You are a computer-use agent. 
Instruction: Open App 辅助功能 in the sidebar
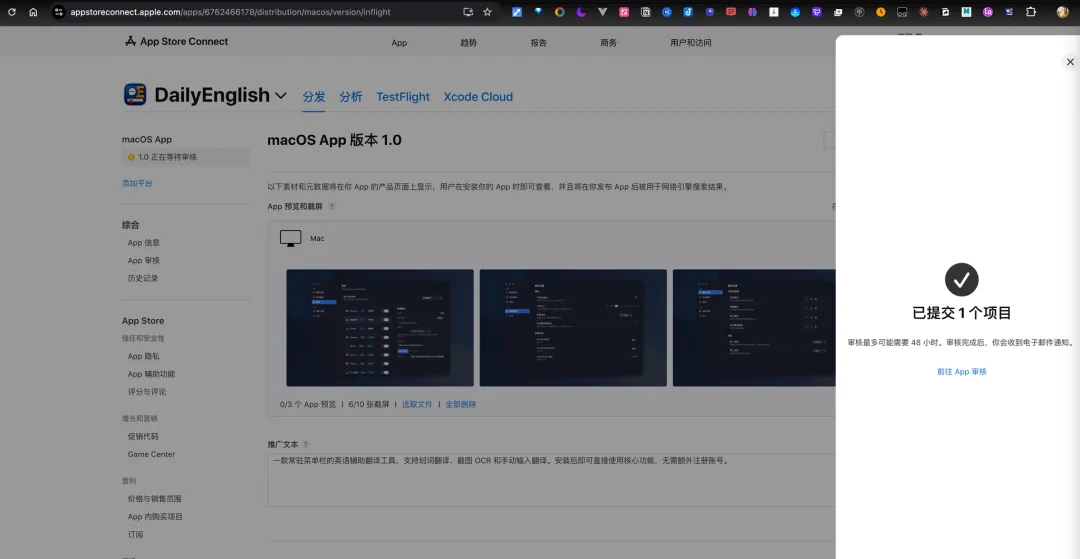tap(152, 374)
